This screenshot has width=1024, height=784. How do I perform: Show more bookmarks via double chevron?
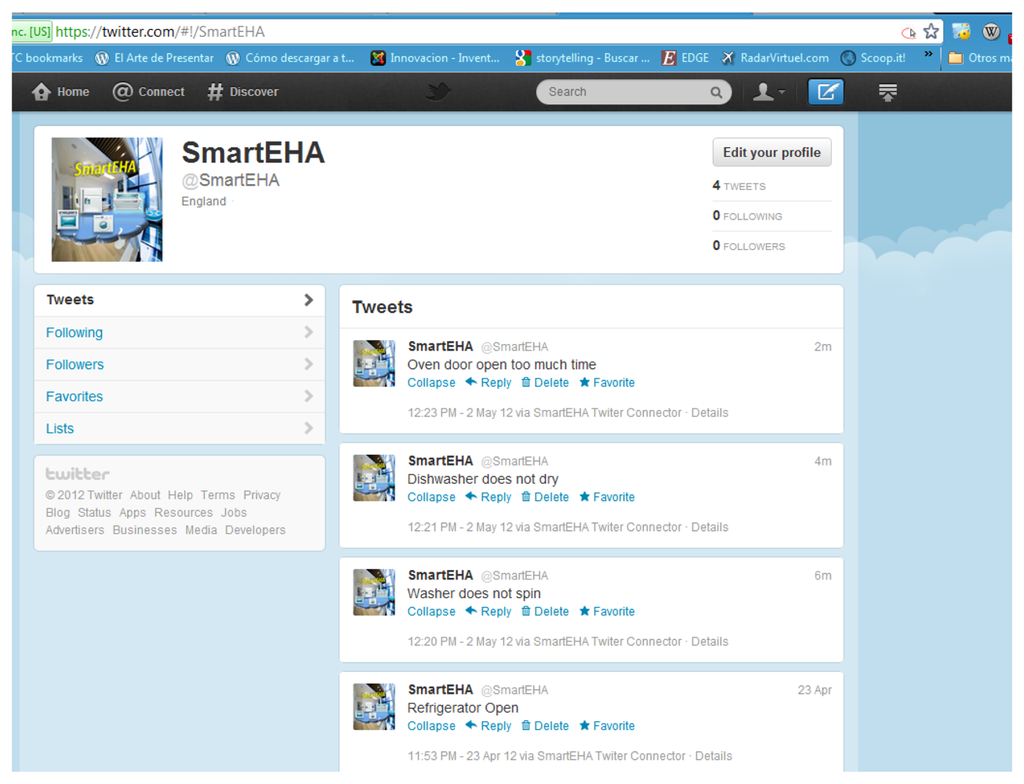pyautogui.click(x=928, y=54)
